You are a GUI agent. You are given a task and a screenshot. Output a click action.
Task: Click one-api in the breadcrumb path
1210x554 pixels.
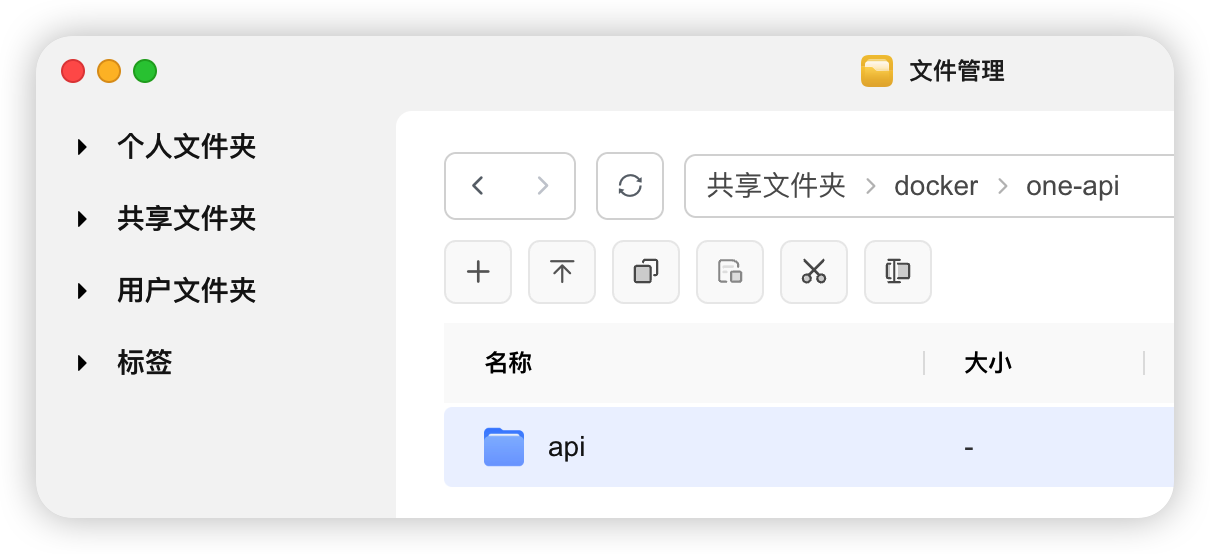(x=1072, y=186)
